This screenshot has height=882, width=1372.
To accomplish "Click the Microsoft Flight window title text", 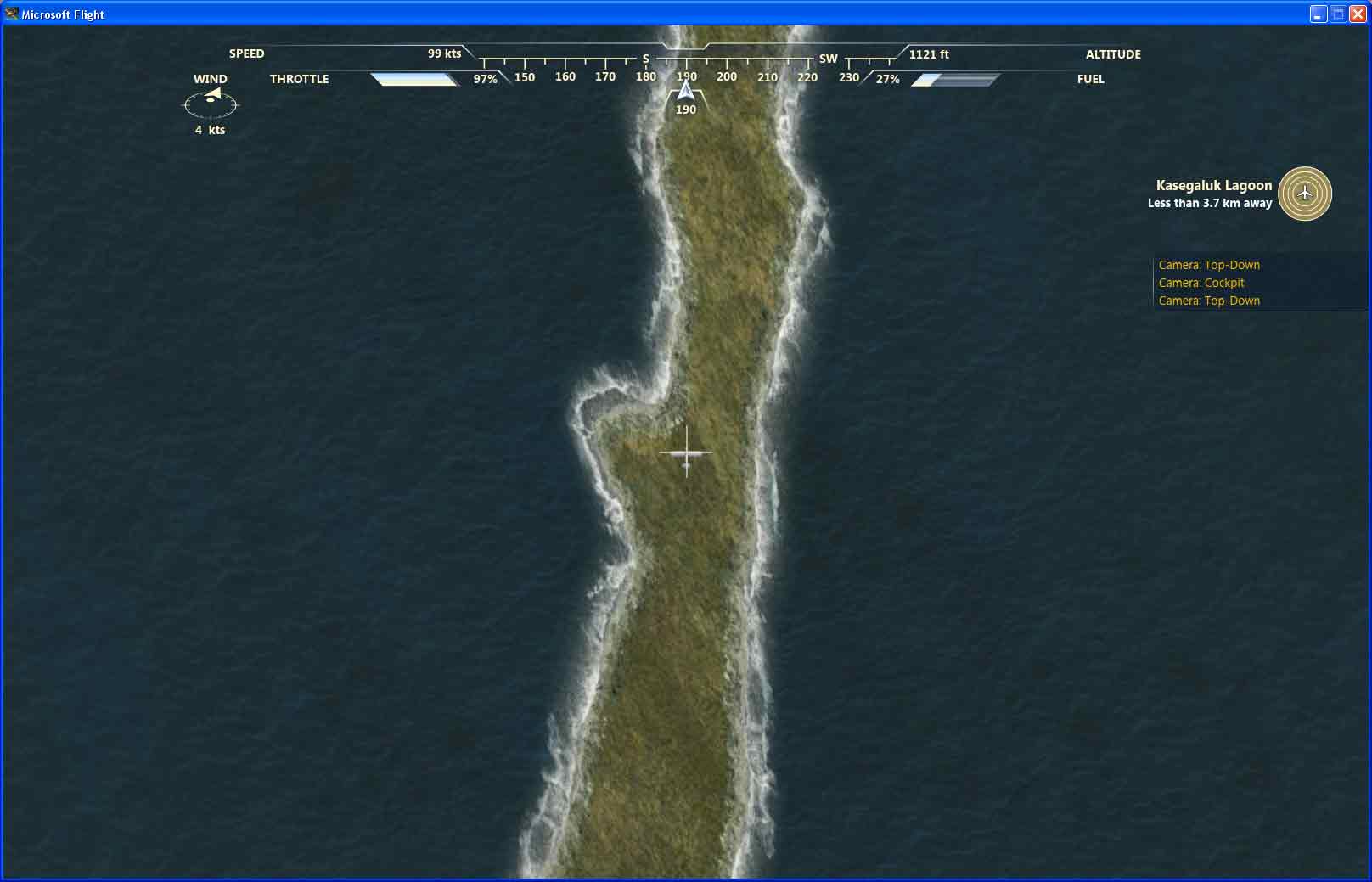I will coord(63,14).
